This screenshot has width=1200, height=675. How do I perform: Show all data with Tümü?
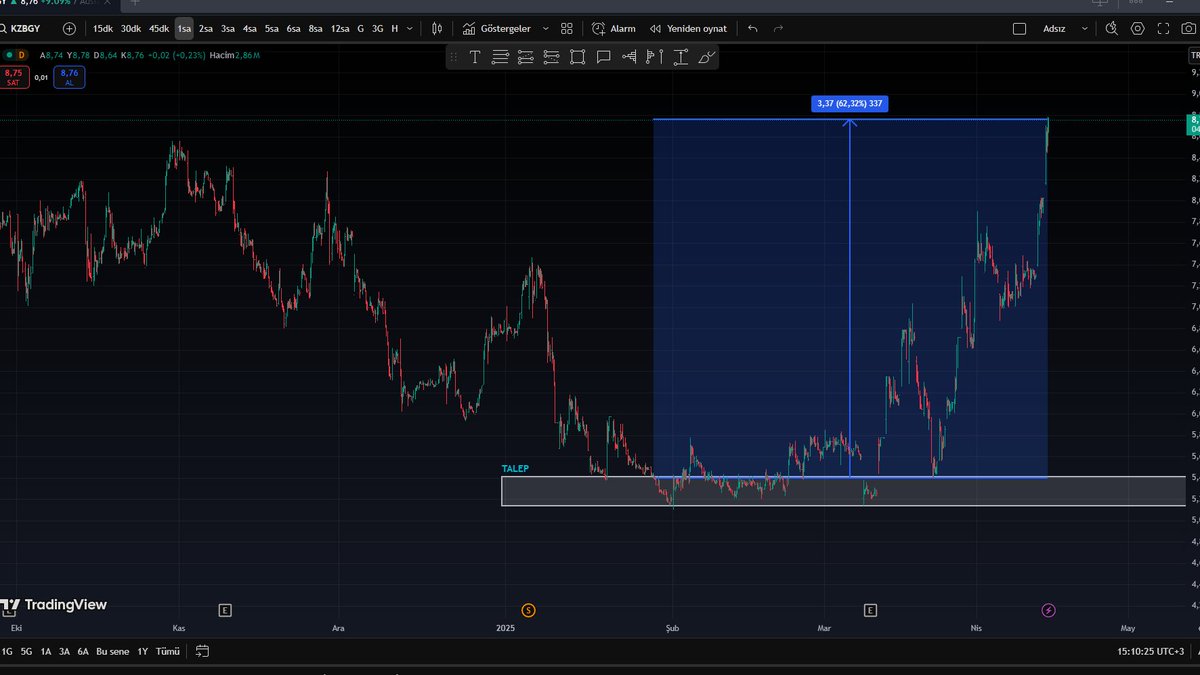click(x=167, y=651)
